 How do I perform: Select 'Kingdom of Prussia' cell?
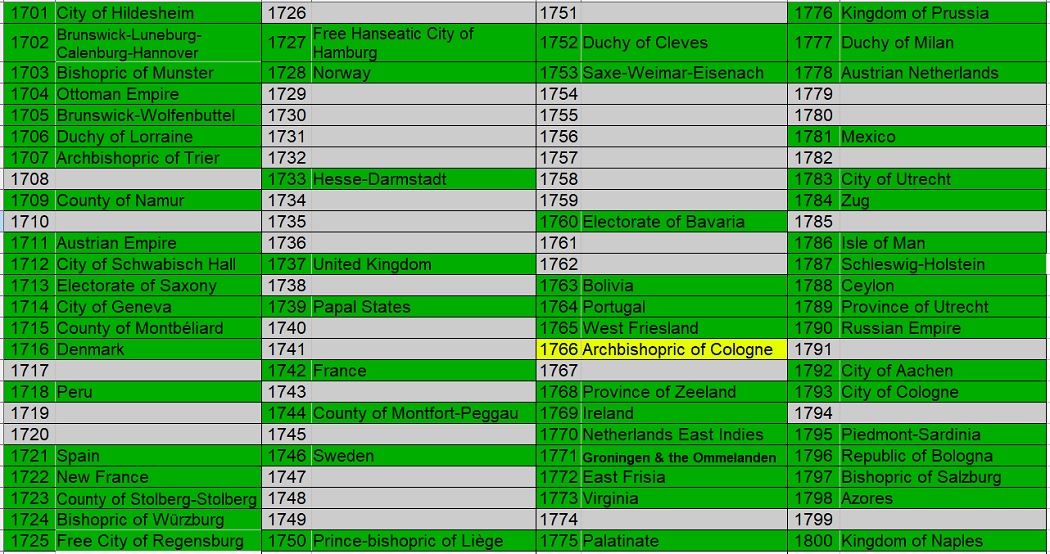pos(943,13)
